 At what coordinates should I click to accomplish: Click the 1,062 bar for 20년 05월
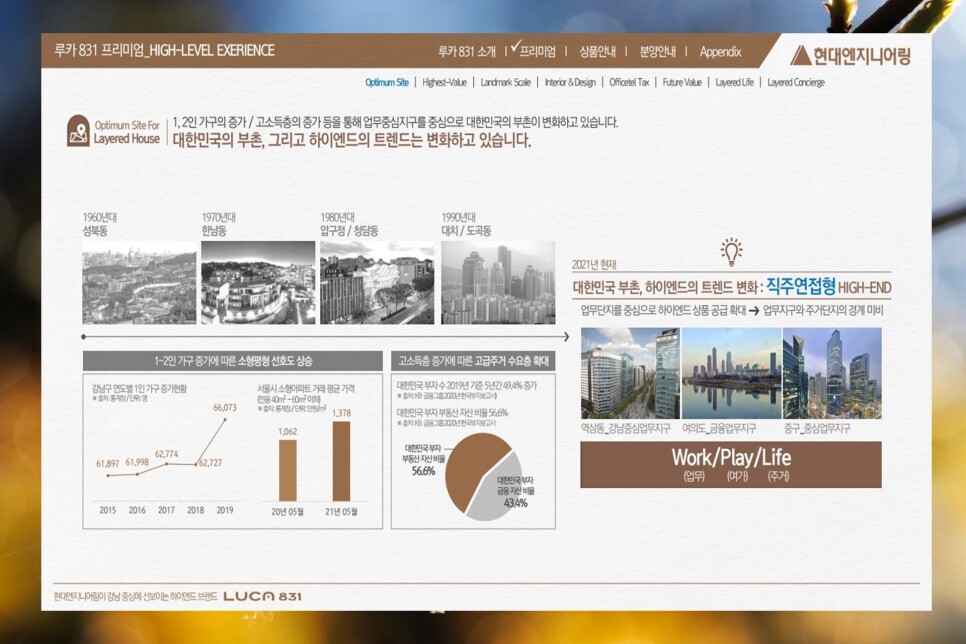point(288,470)
